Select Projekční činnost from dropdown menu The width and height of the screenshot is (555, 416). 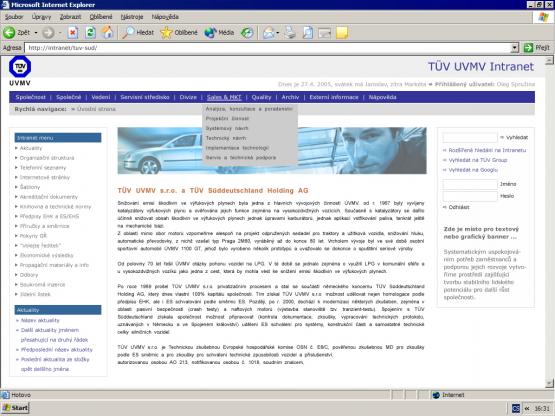(227, 119)
